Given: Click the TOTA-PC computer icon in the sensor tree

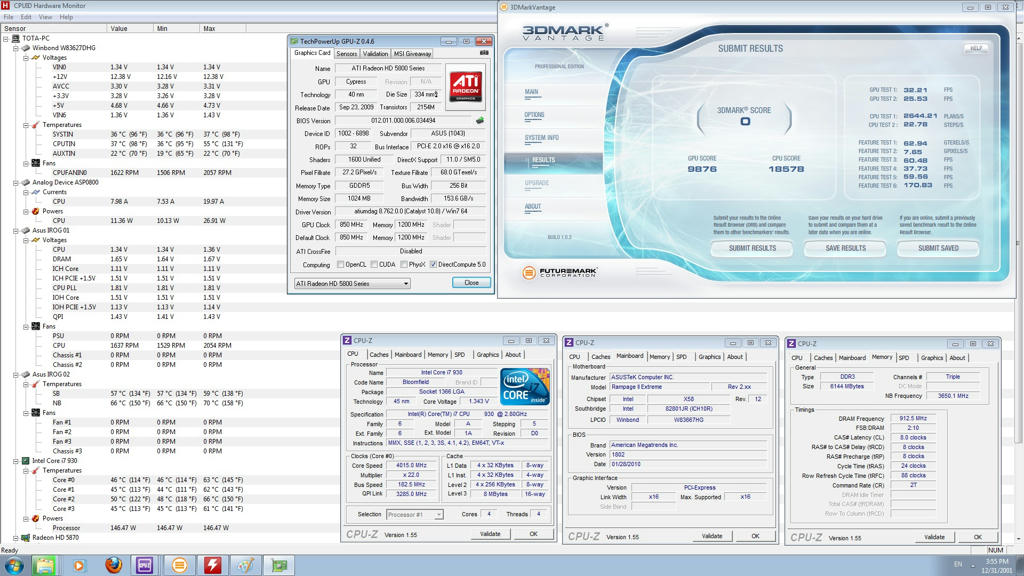Looking at the screenshot, I should click(16, 38).
